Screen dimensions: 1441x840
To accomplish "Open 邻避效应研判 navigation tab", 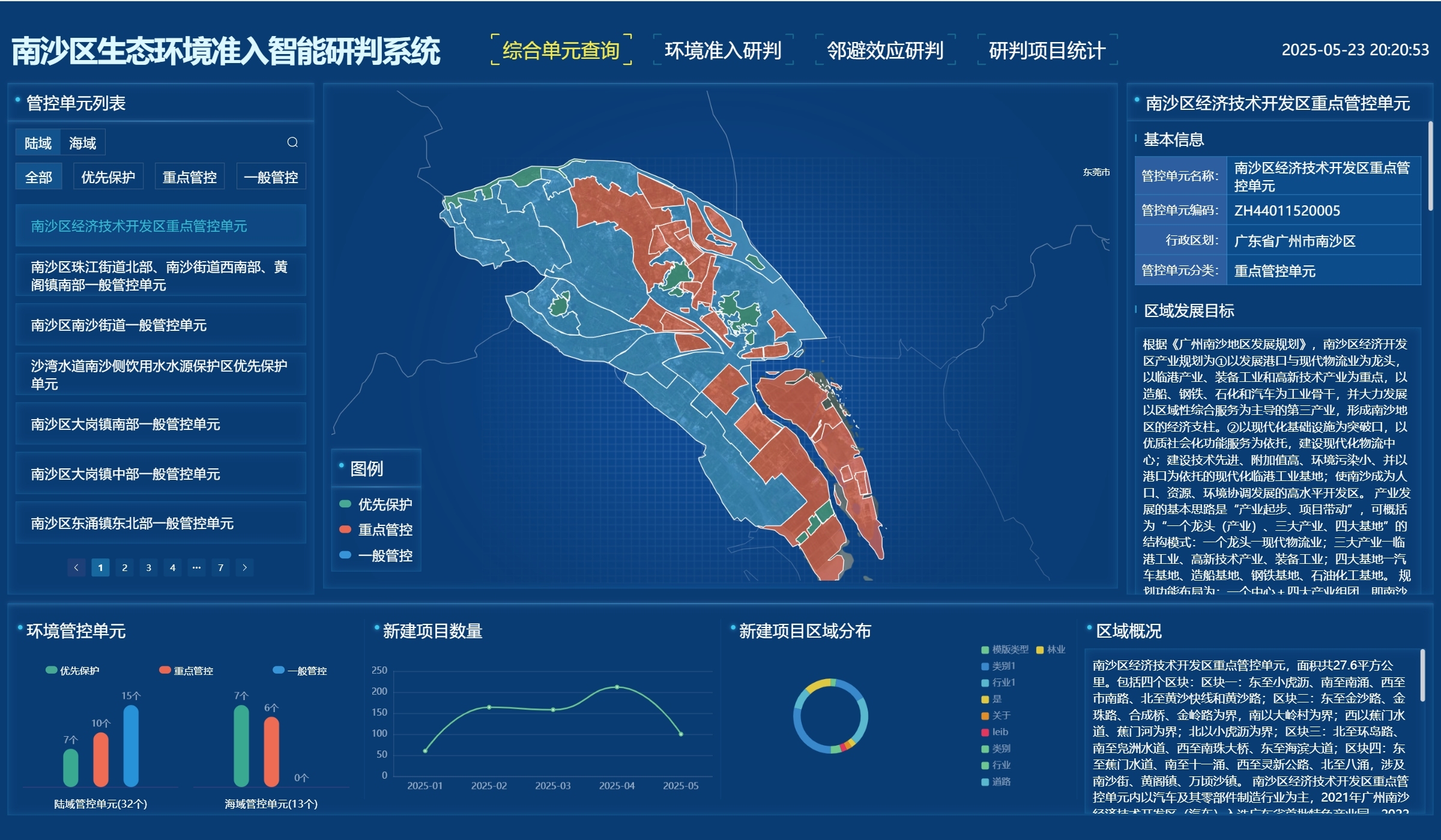I will (885, 50).
